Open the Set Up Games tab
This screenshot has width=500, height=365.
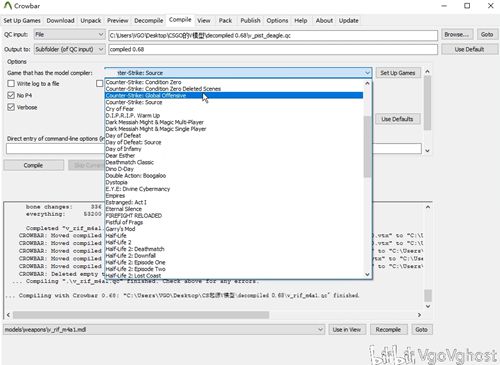[22, 21]
